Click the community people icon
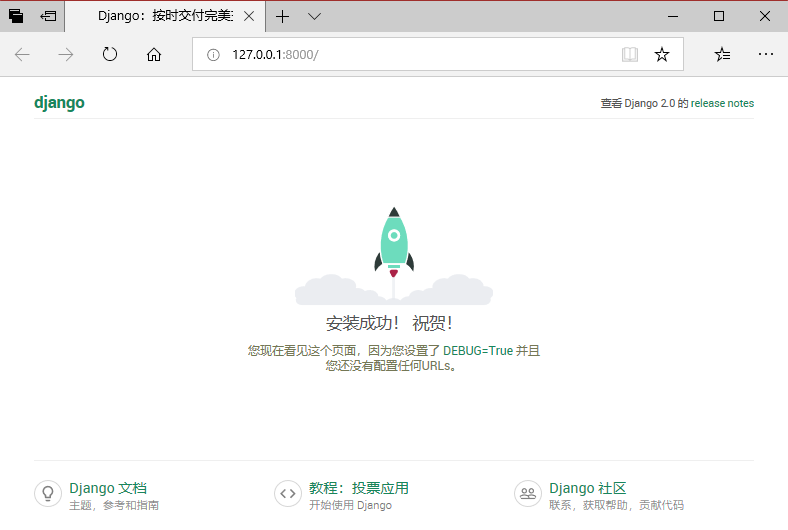788x530 pixels. point(528,493)
